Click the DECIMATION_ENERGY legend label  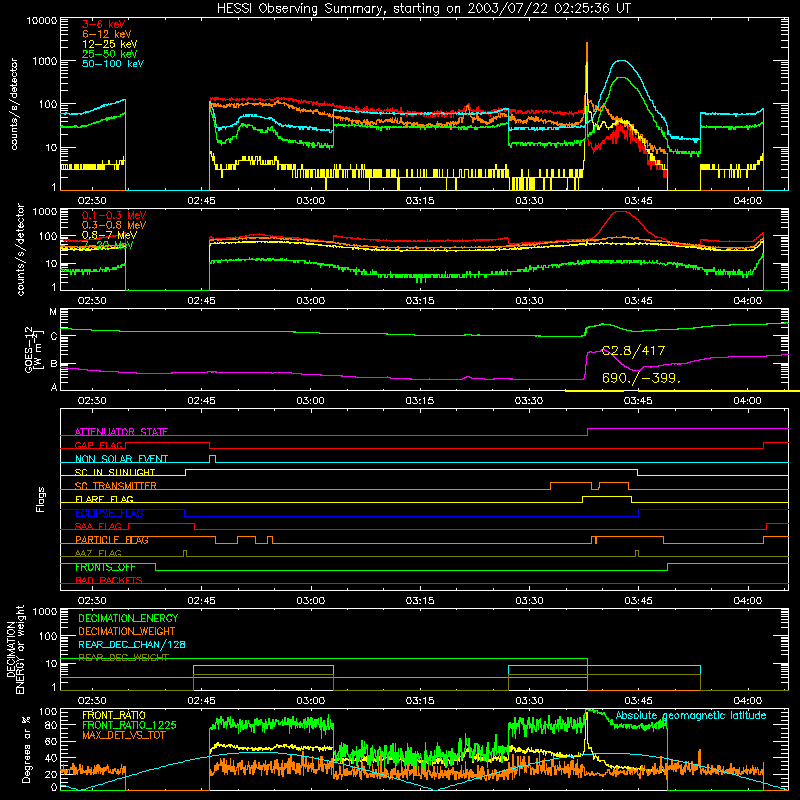[x=128, y=618]
